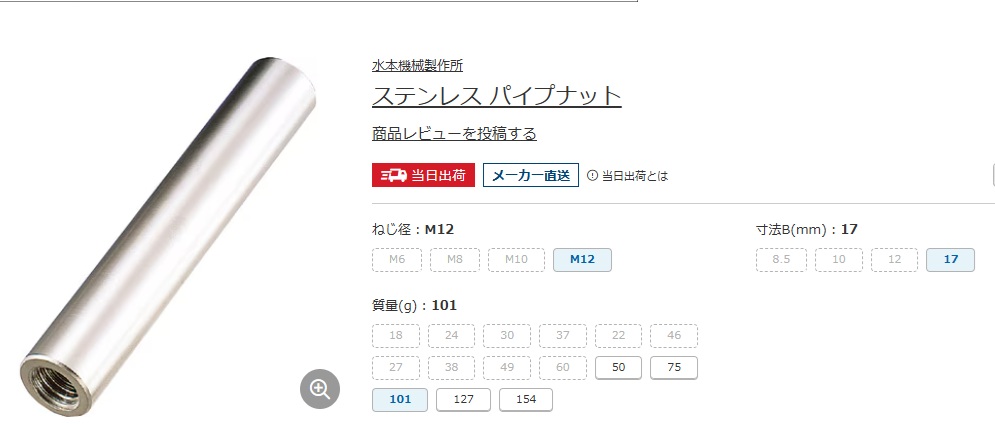Screen dimensions: 995x424
Task: Select thread diameter M6 option
Action: coord(397,260)
